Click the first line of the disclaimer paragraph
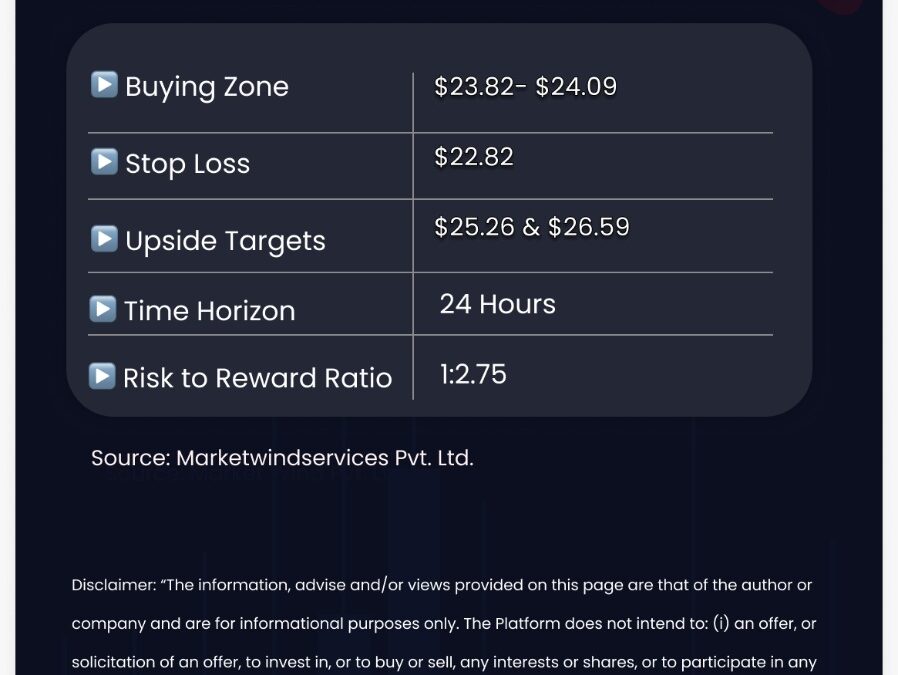Screen dimensions: 898x675 [x=442, y=585]
